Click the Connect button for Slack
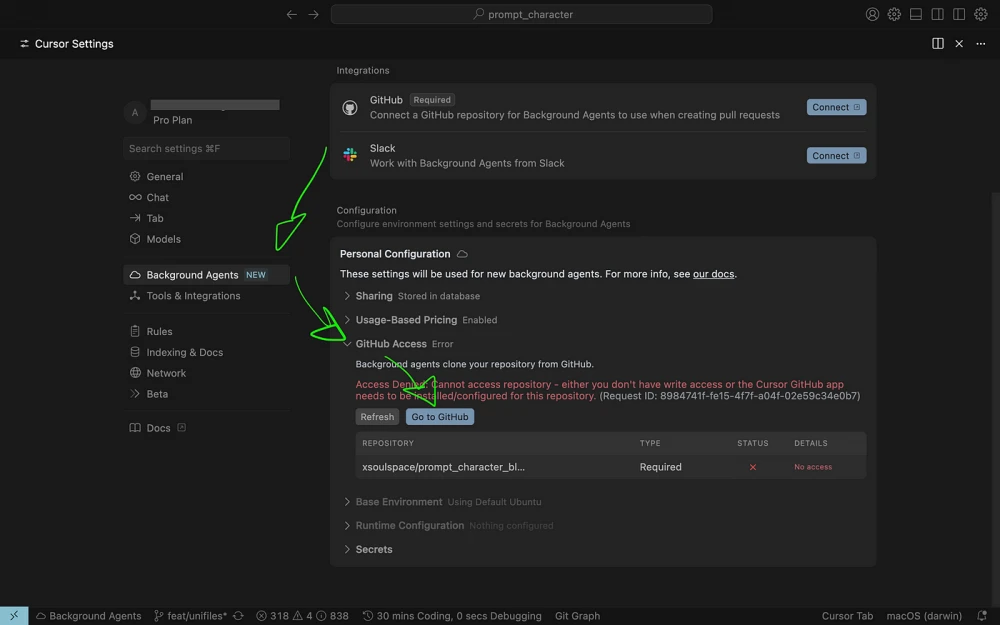The height and width of the screenshot is (625, 1000). click(x=836, y=156)
